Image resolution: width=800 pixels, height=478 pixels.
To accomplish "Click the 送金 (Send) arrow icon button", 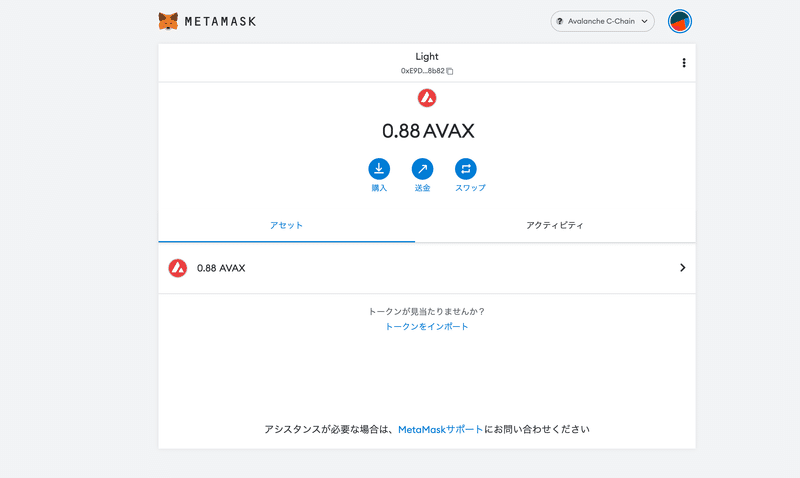I will (x=422, y=169).
